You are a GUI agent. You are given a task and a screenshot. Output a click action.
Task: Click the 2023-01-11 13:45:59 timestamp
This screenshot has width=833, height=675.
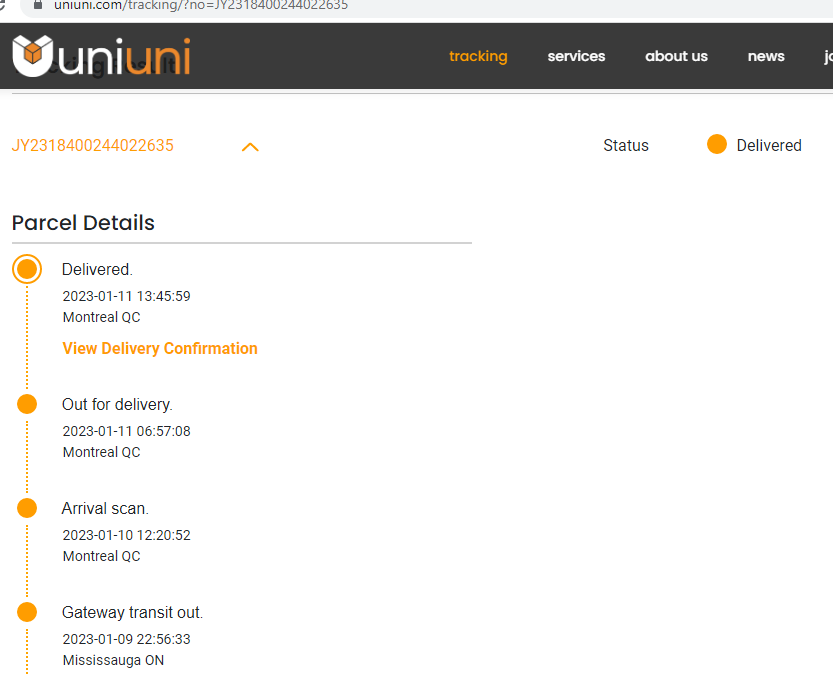(126, 296)
